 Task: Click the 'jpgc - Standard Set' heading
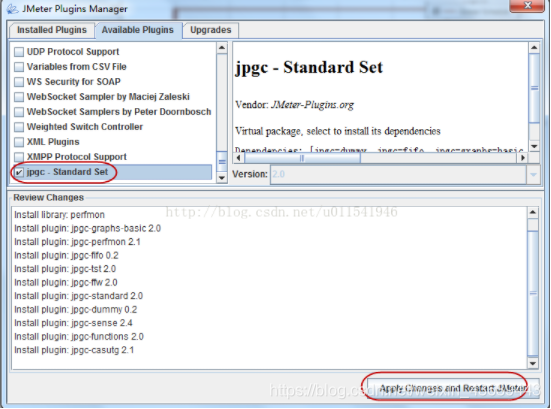[309, 67]
